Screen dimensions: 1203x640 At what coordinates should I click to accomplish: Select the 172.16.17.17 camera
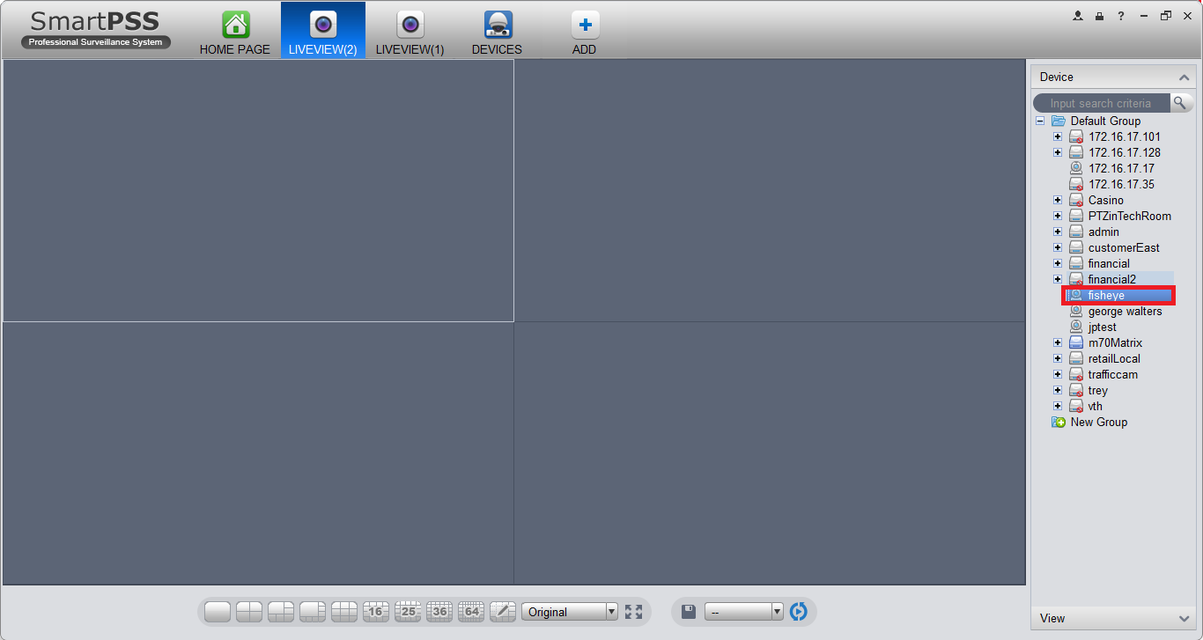1121,169
